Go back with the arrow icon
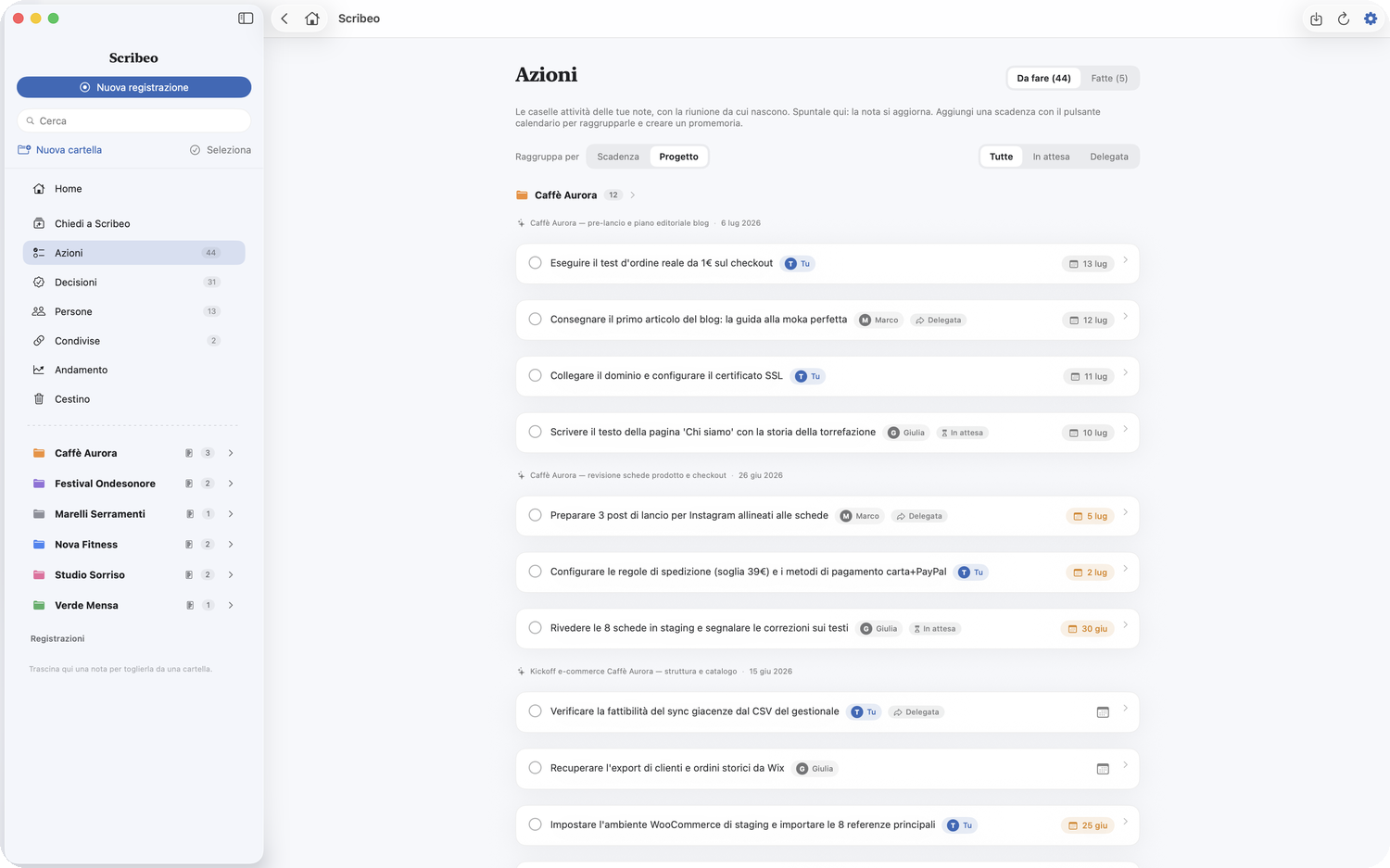The width and height of the screenshot is (1390, 868). click(x=284, y=19)
